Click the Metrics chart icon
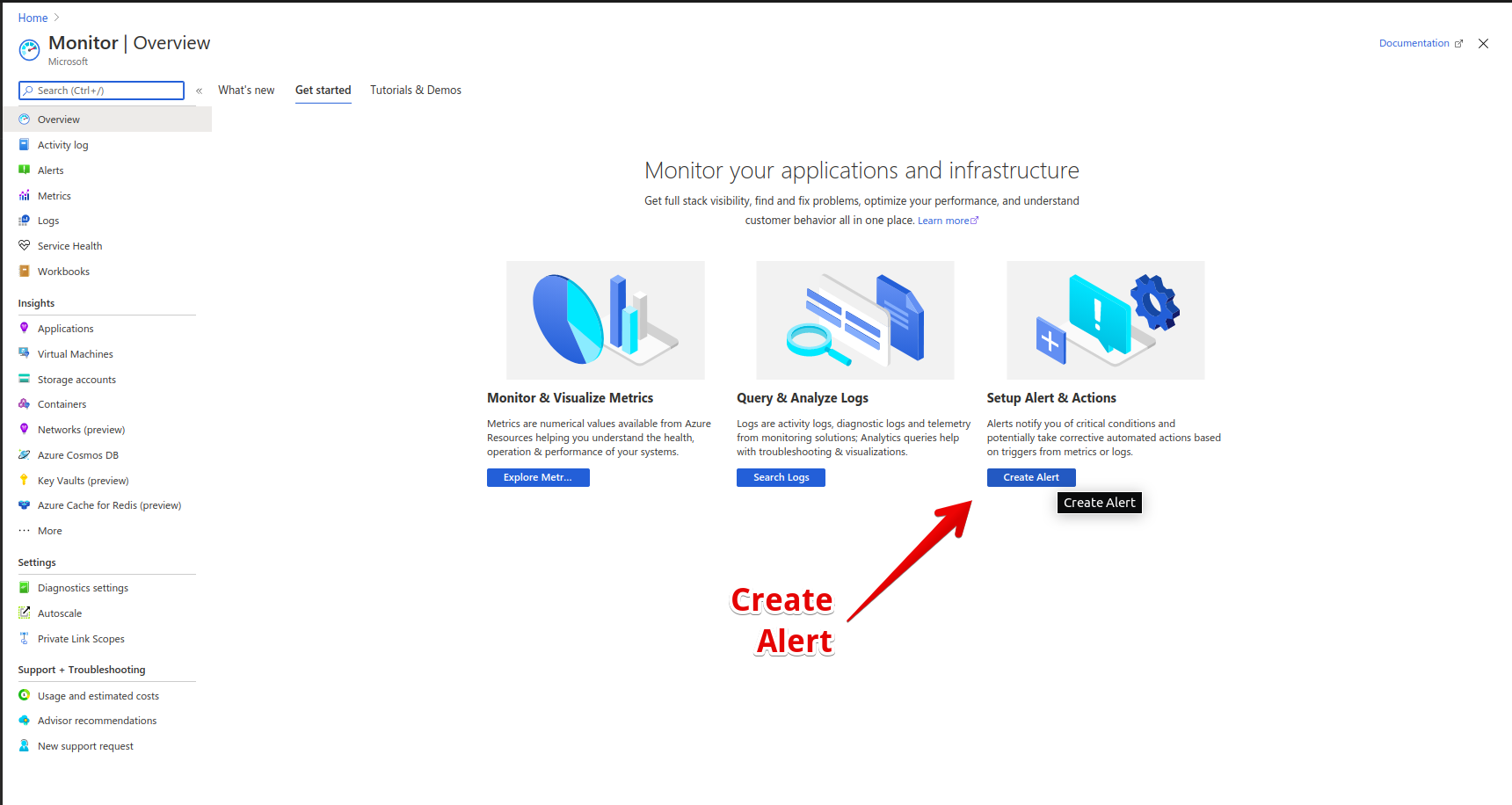Screen dimensions: 1512x805 tap(25, 196)
